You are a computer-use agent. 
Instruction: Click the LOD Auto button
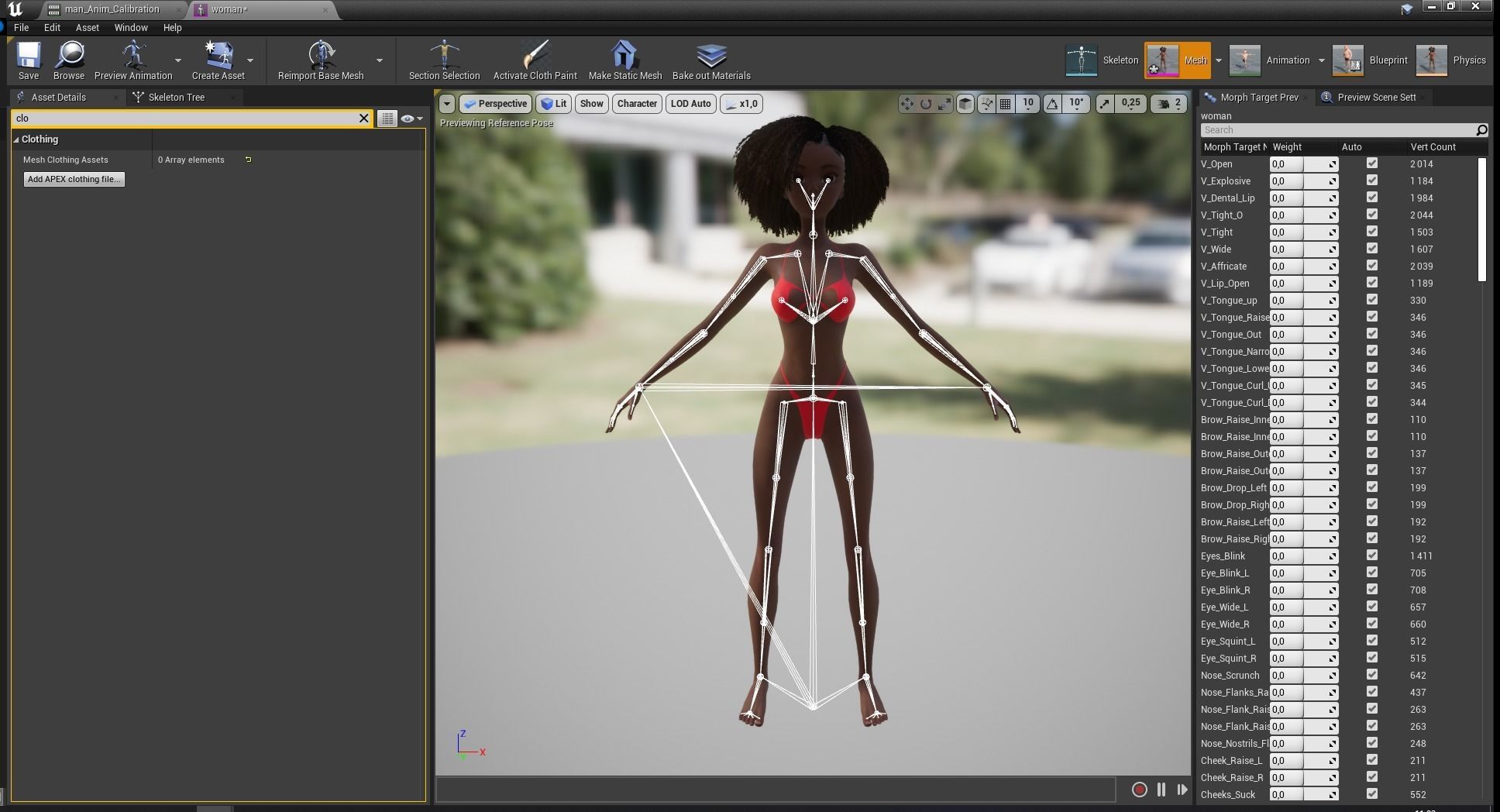point(690,104)
